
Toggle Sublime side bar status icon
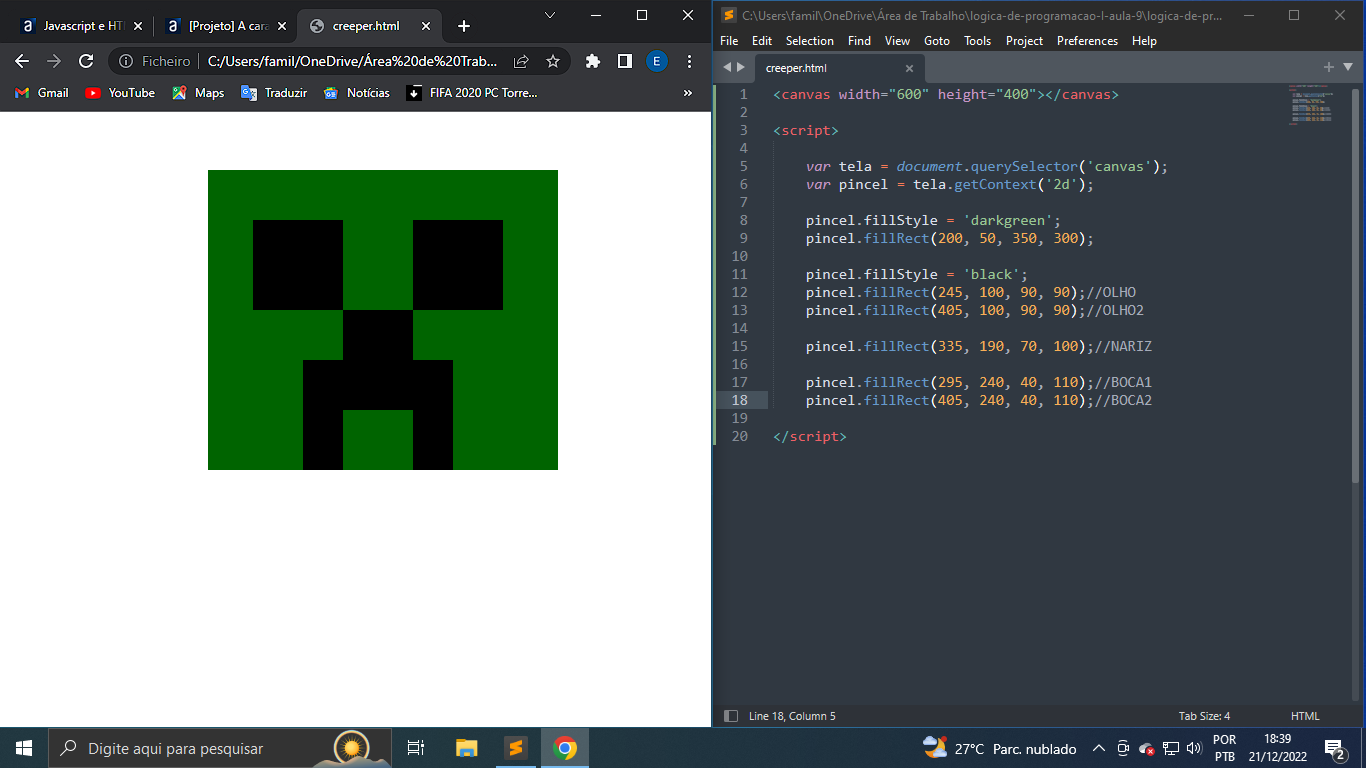coord(730,716)
